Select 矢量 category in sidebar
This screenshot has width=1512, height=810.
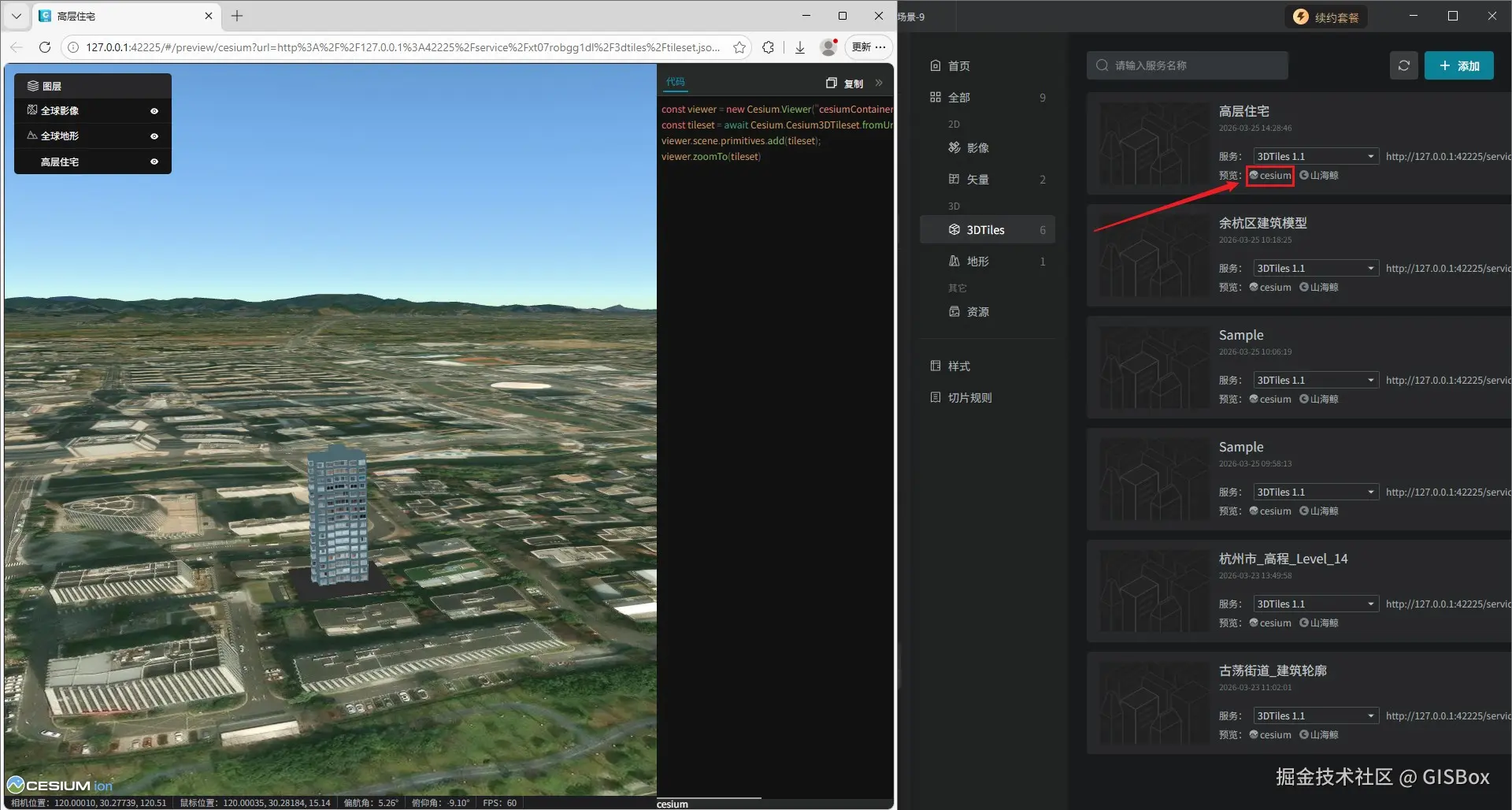(x=988, y=179)
